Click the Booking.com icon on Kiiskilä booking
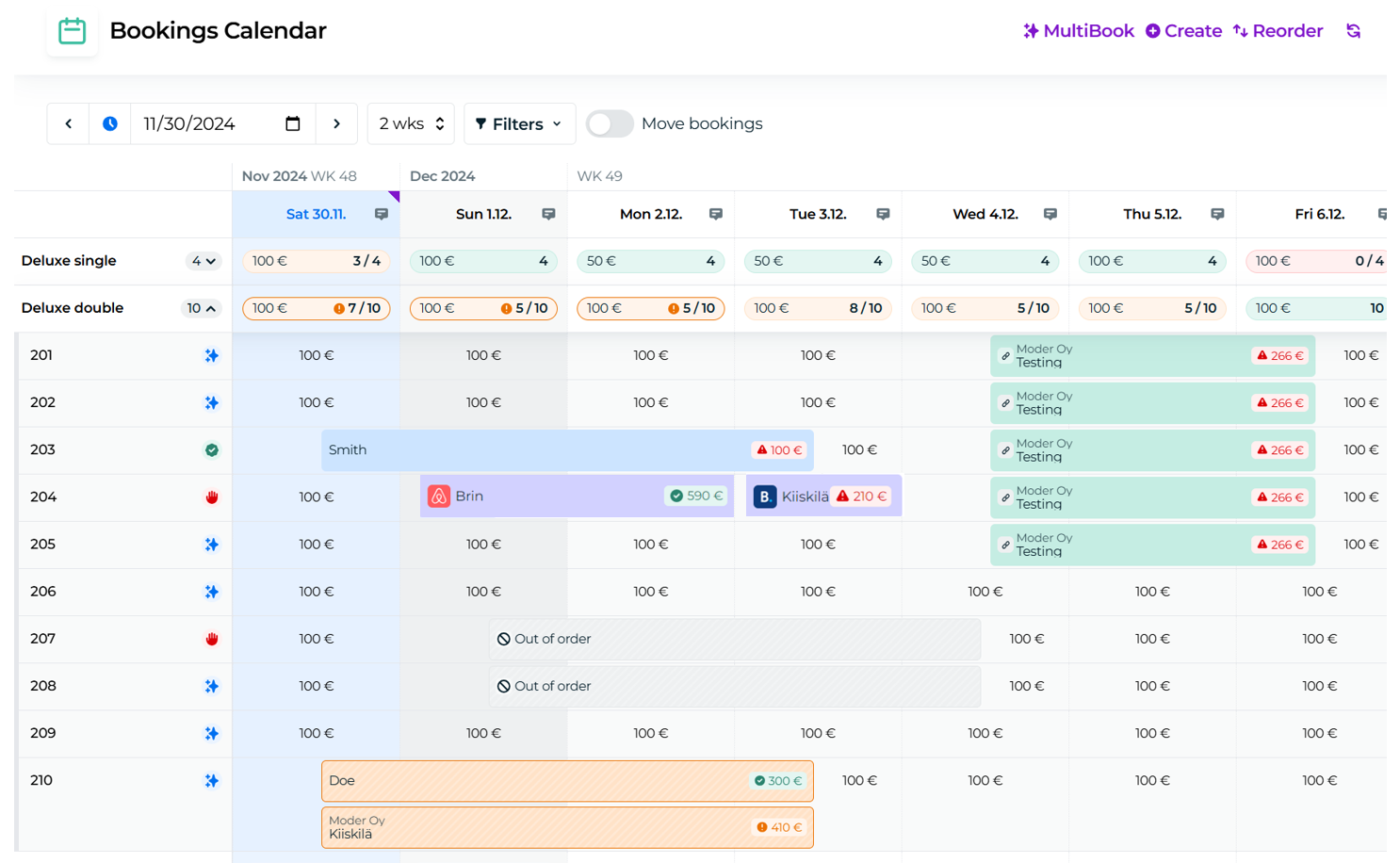This screenshot has height=863, width=1400. [x=765, y=496]
